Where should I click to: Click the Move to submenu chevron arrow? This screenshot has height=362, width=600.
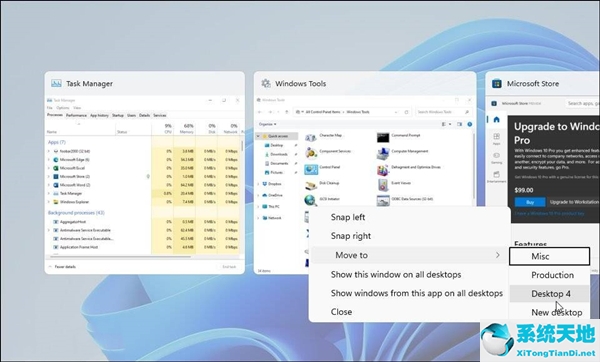(x=497, y=255)
